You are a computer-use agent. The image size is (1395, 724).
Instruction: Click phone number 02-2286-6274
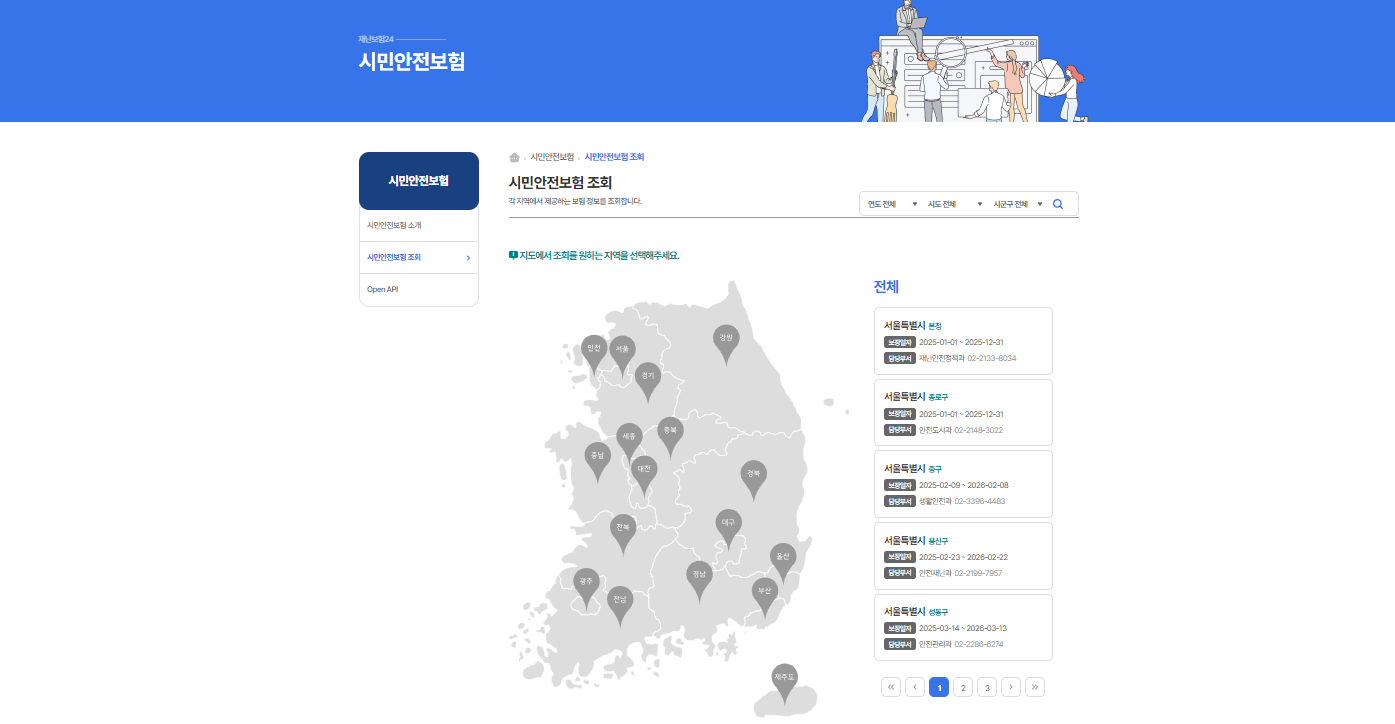pyautogui.click(x=979, y=644)
